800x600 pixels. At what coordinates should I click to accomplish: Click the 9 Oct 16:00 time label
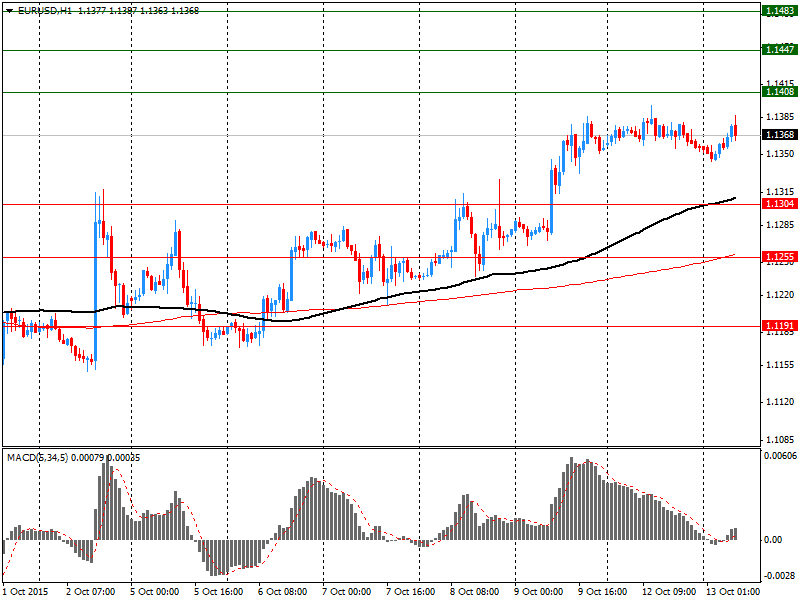(602, 592)
